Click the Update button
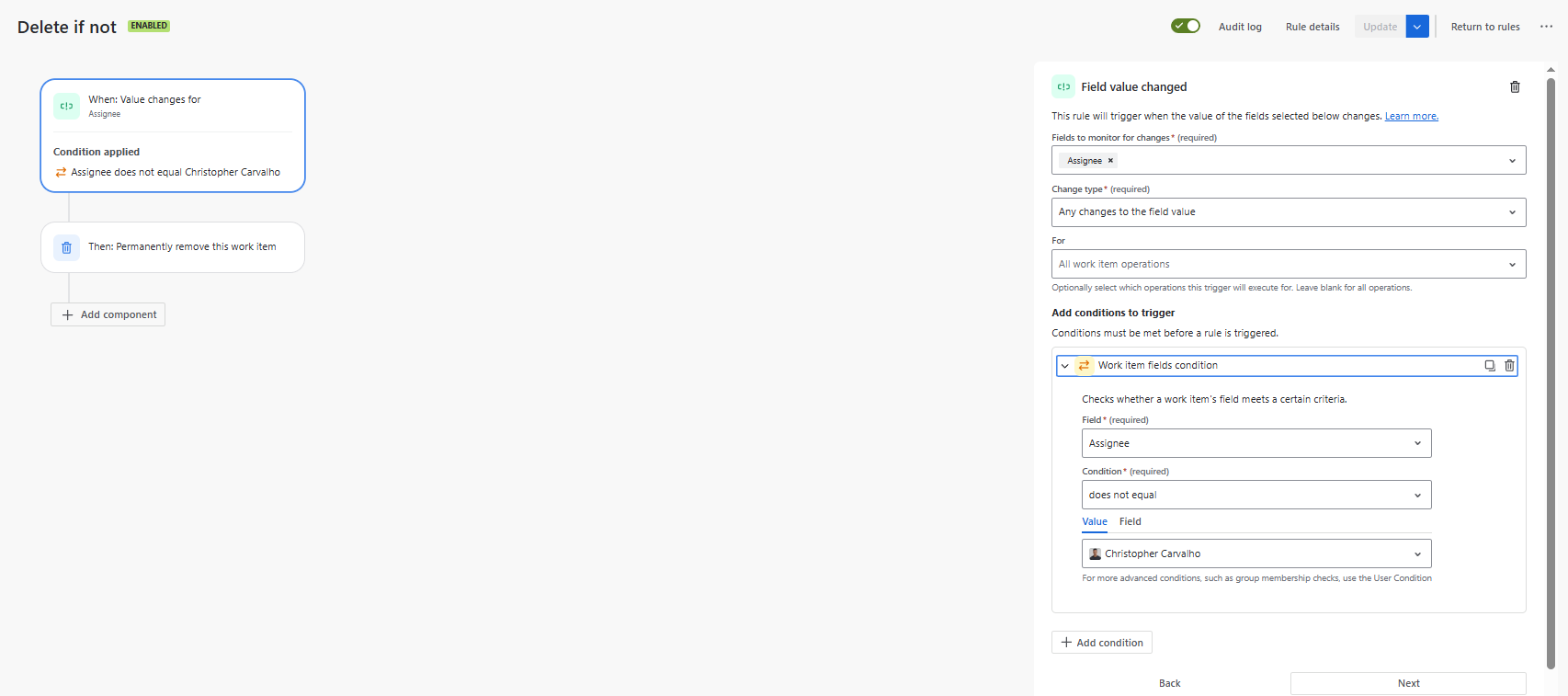Screen dimensions: 1568x696 tap(1380, 27)
